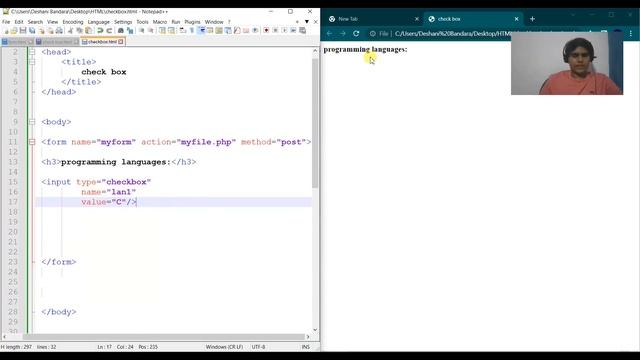Open Find with the binoculars icon
The height and width of the screenshot is (360, 640).
click(121, 31)
